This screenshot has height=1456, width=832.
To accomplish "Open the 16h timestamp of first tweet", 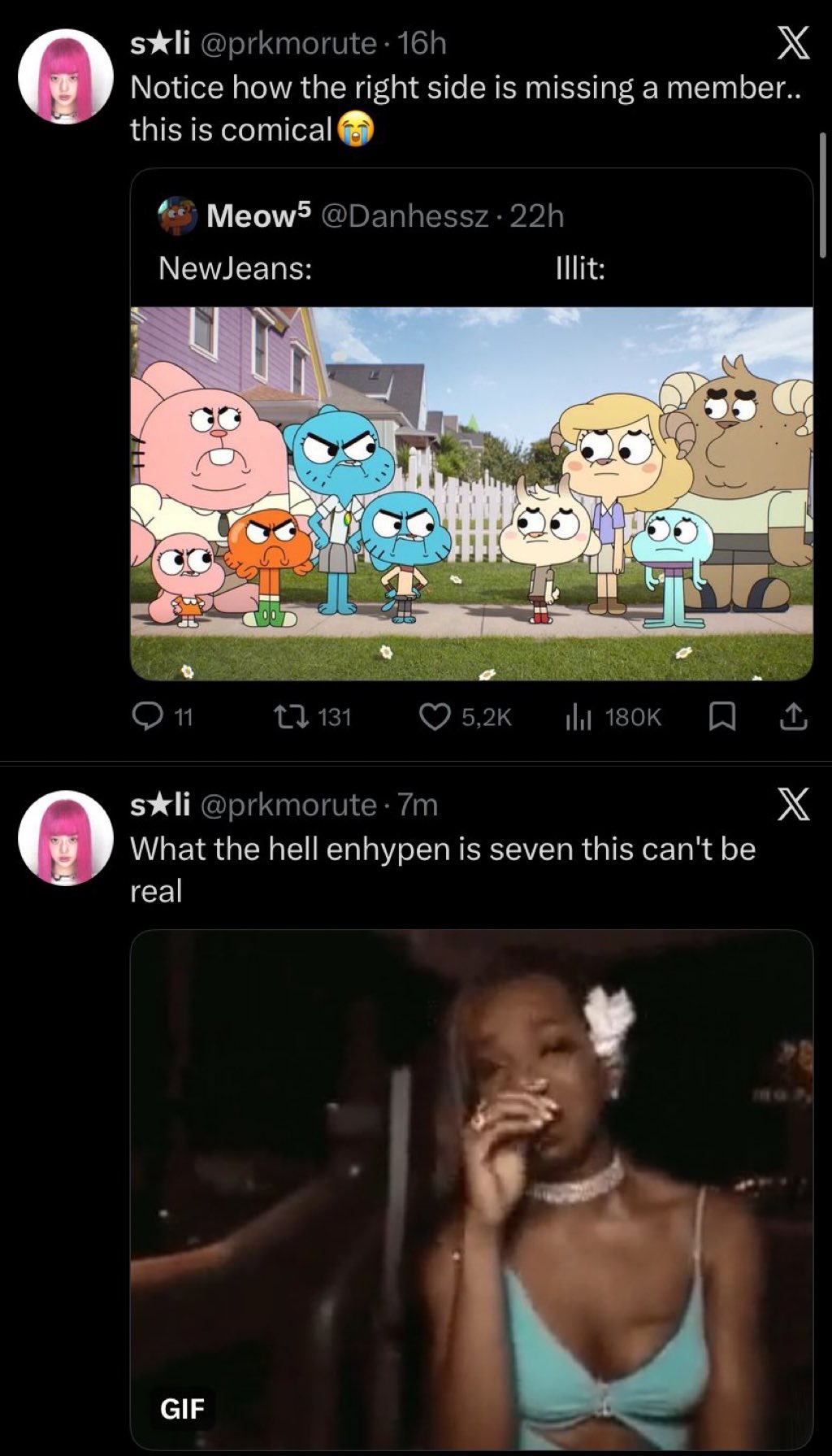I will click(x=422, y=44).
